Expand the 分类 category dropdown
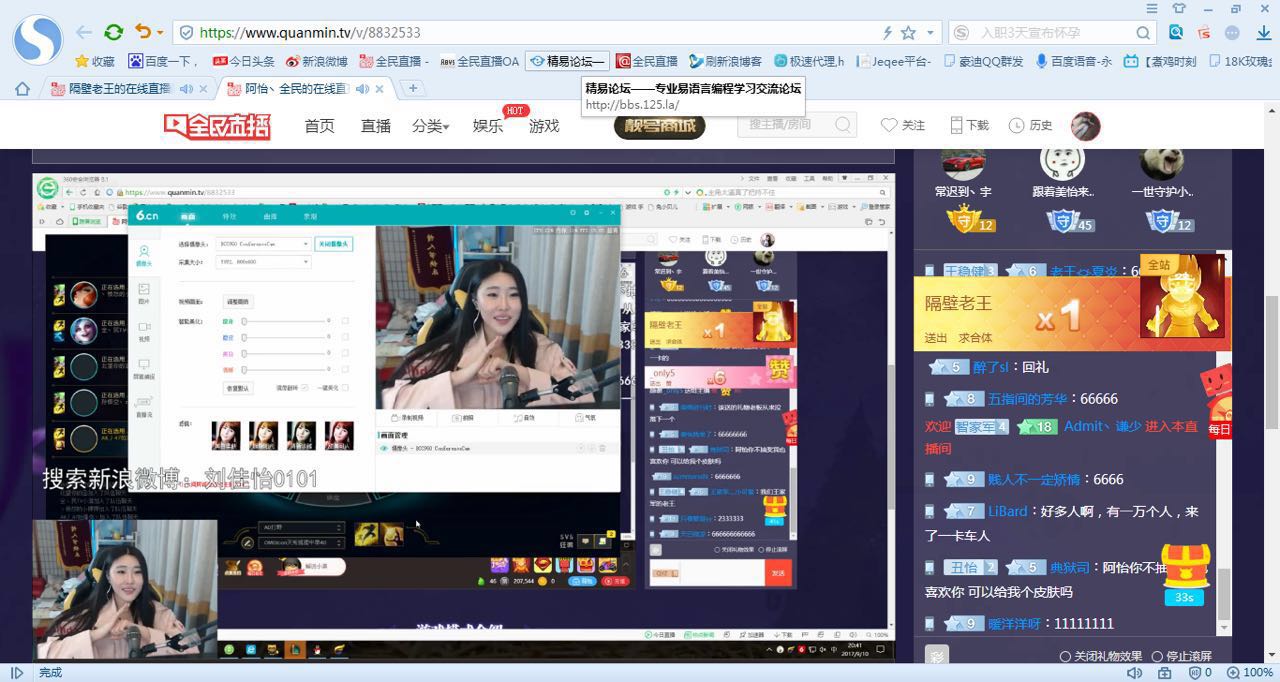The image size is (1280, 682). point(428,128)
